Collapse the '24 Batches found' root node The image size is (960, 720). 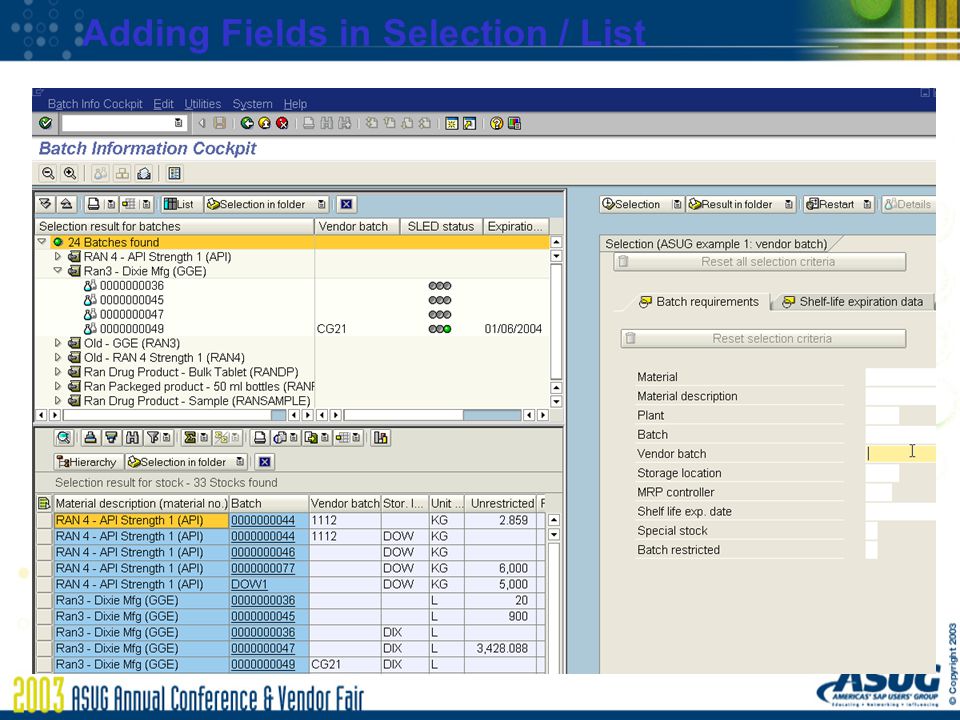42,242
